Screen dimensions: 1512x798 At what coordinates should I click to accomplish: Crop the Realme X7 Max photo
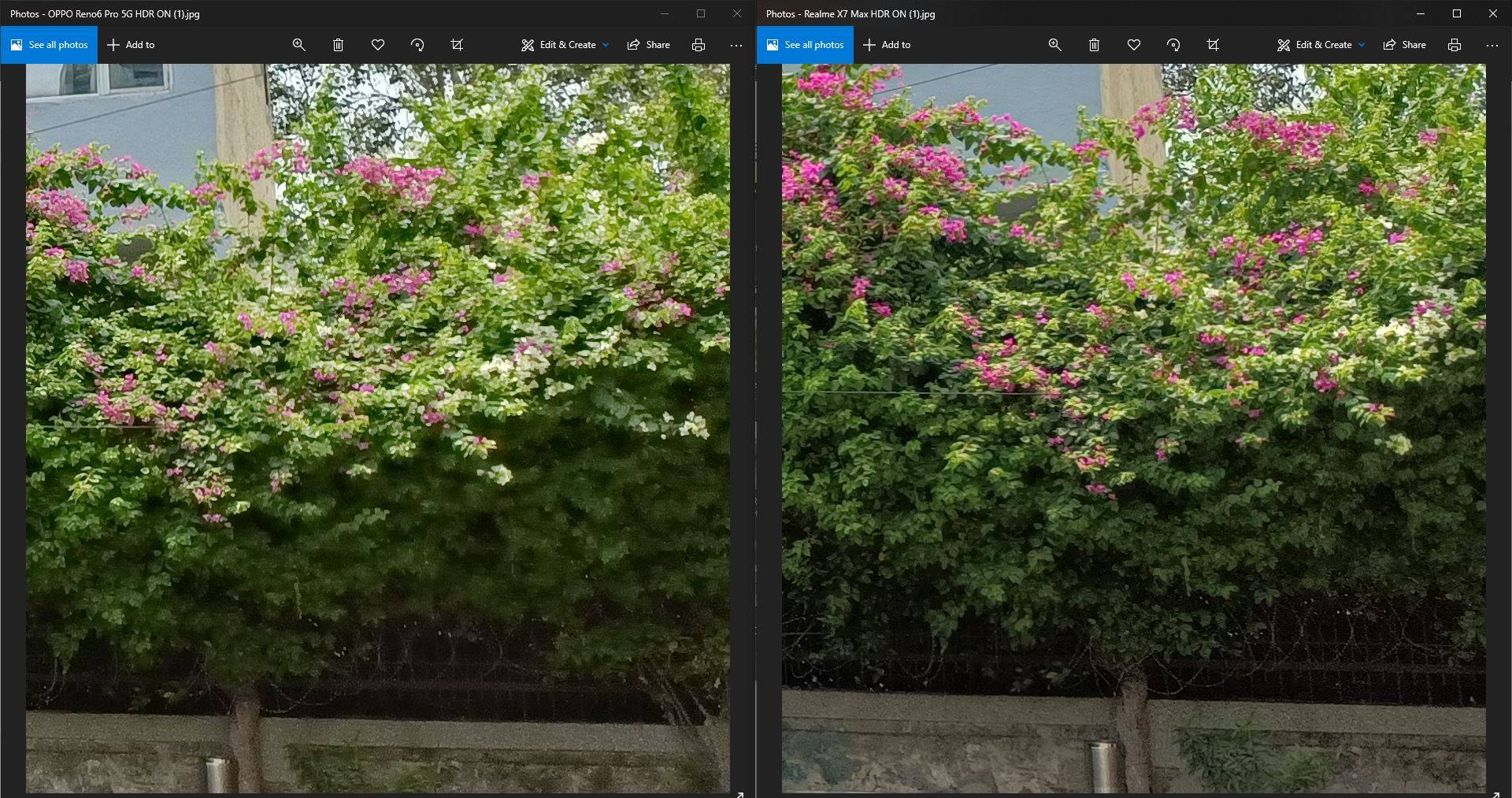click(1213, 45)
